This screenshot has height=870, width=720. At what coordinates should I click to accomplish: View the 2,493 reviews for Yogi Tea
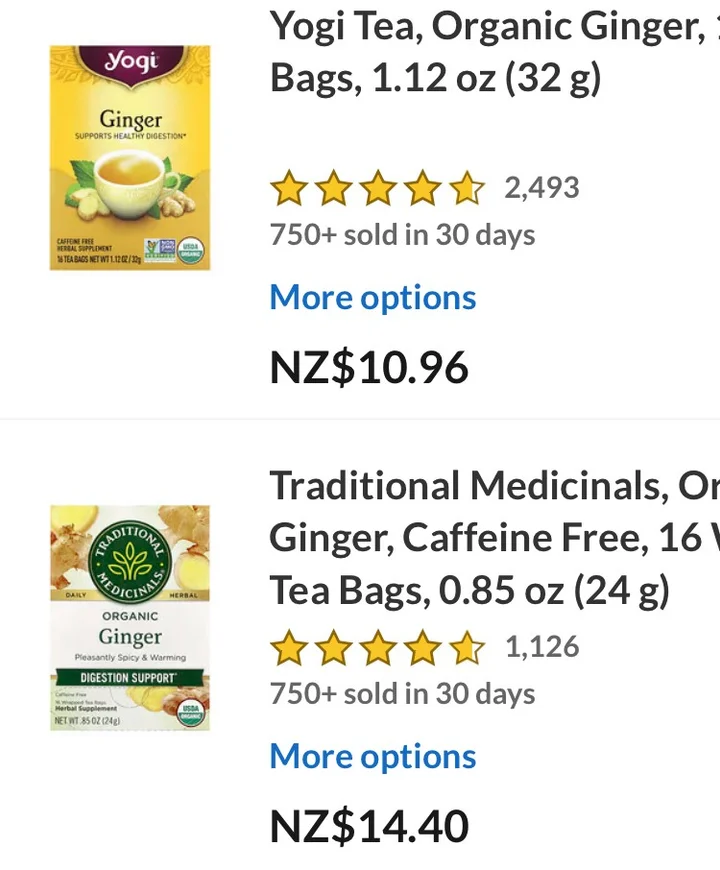click(541, 187)
